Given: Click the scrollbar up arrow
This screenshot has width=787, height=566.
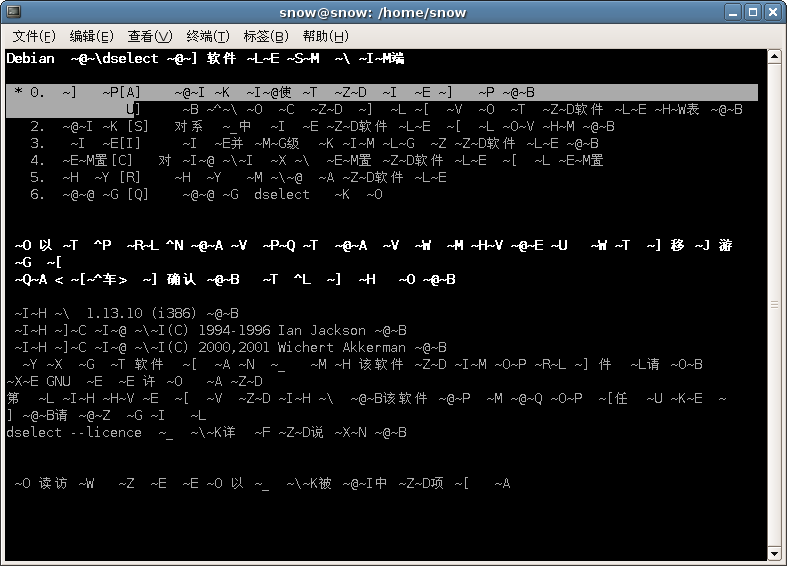Looking at the screenshot, I should [x=774, y=56].
